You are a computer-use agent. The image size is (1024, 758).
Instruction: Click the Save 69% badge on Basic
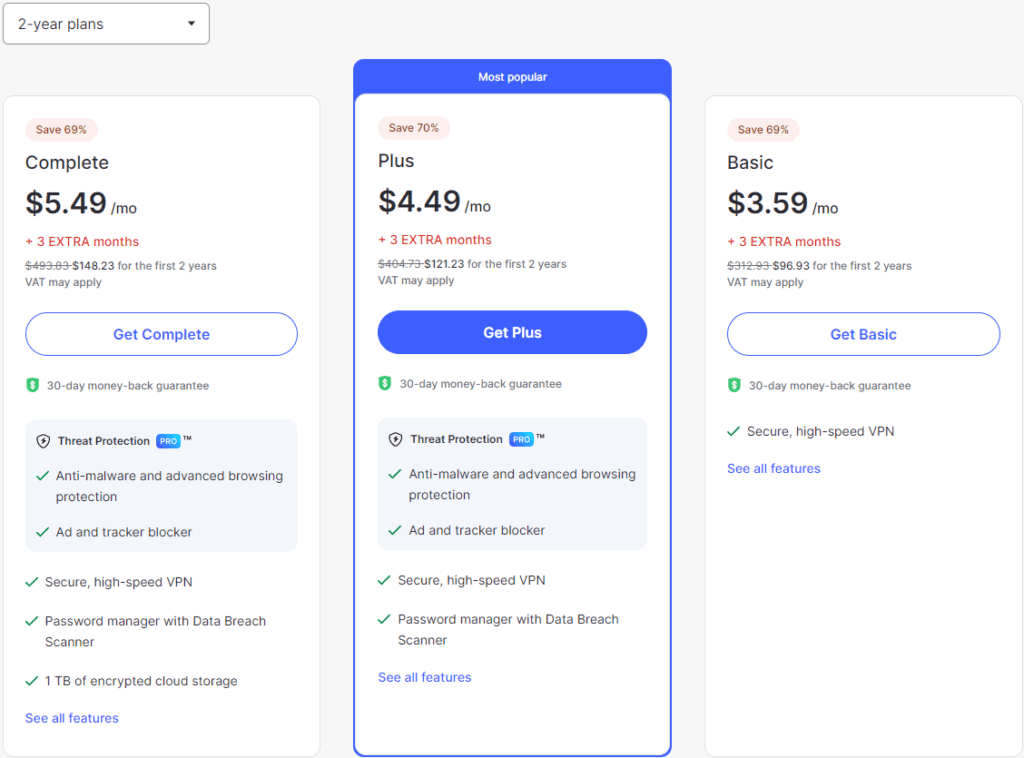(x=763, y=129)
